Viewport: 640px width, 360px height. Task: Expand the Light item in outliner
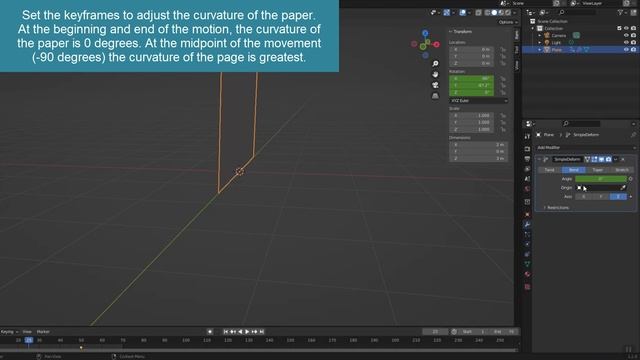point(540,42)
